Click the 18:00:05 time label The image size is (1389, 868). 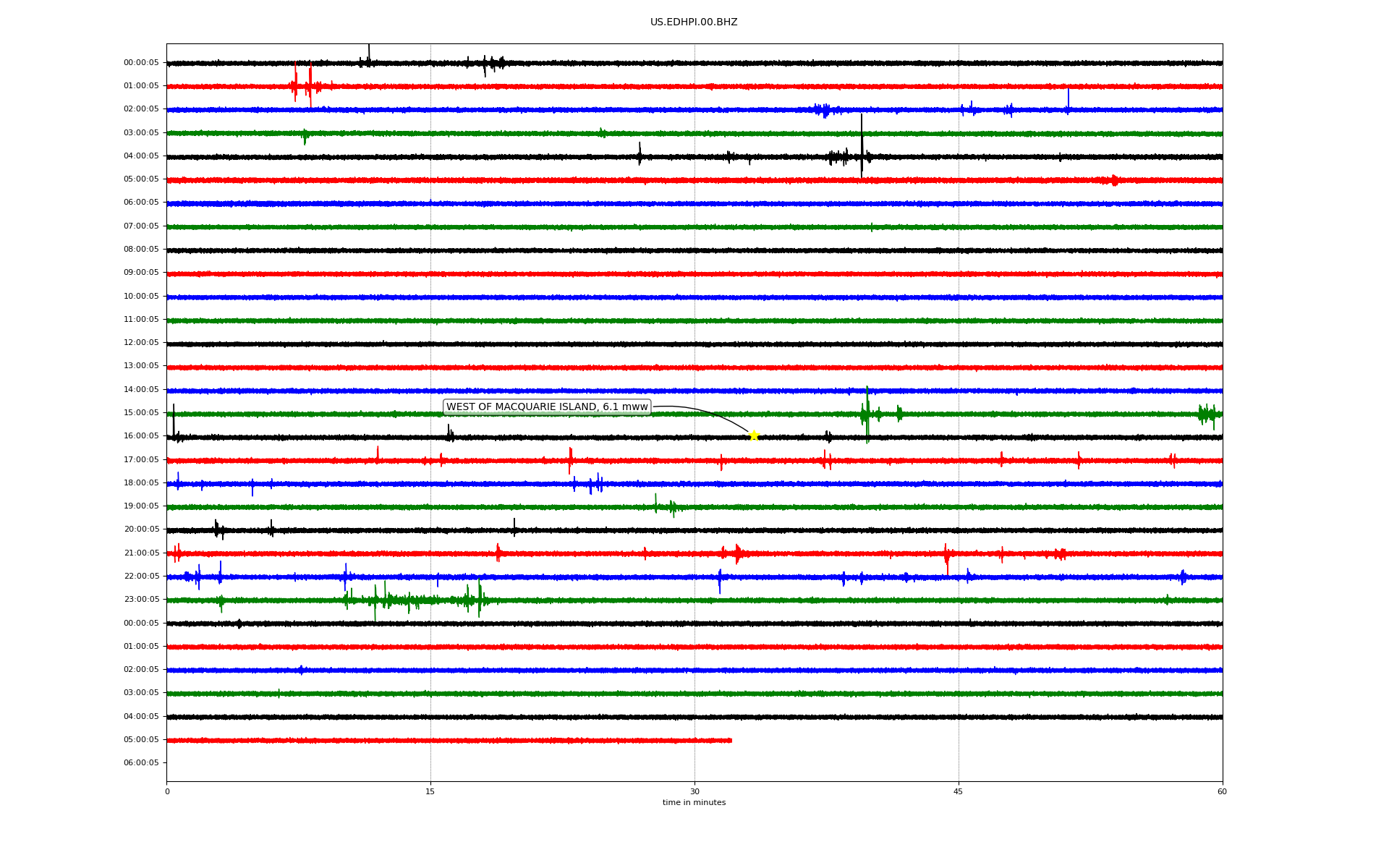(141, 482)
